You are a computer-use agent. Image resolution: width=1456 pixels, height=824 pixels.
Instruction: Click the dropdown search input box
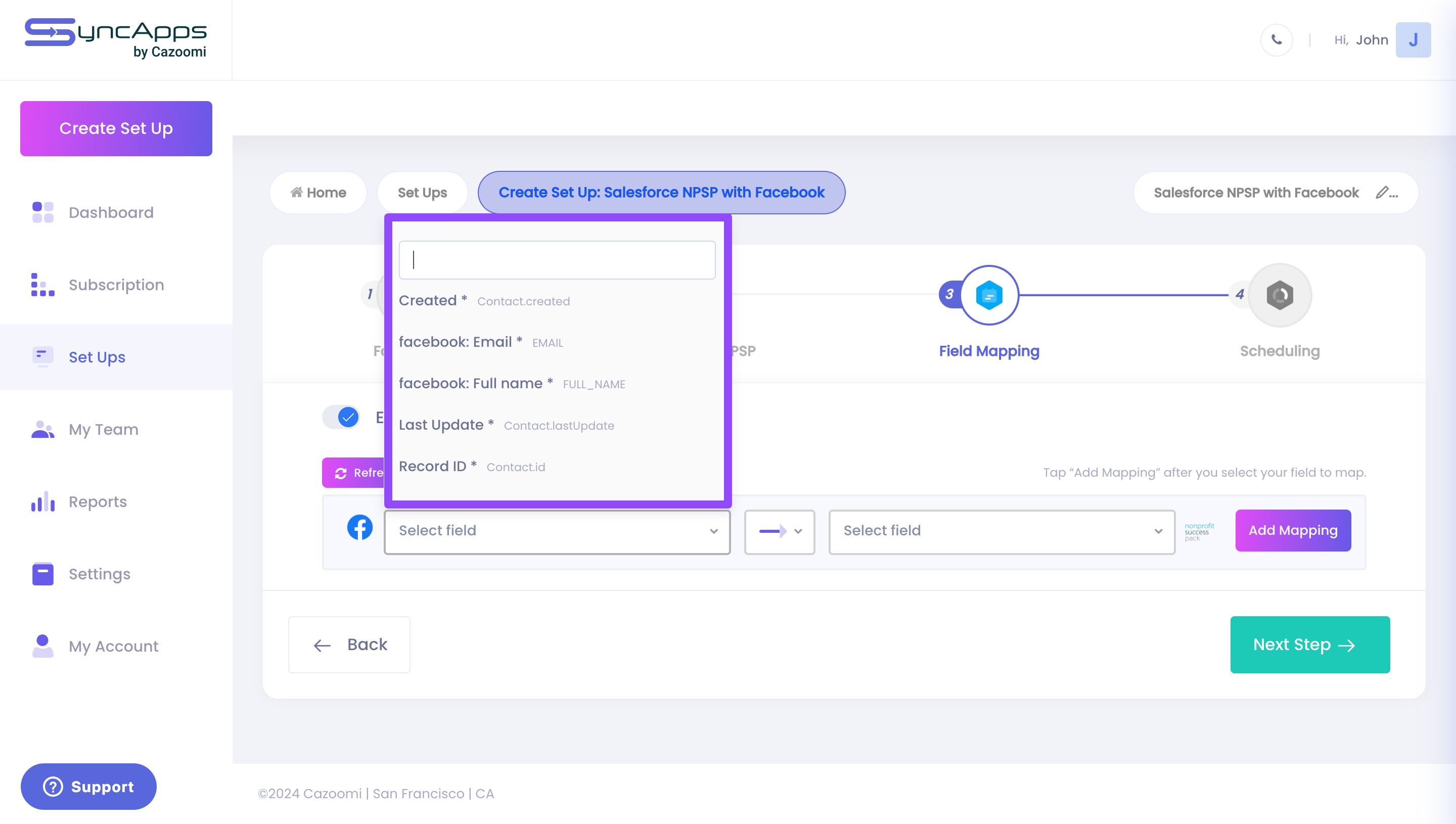557,260
